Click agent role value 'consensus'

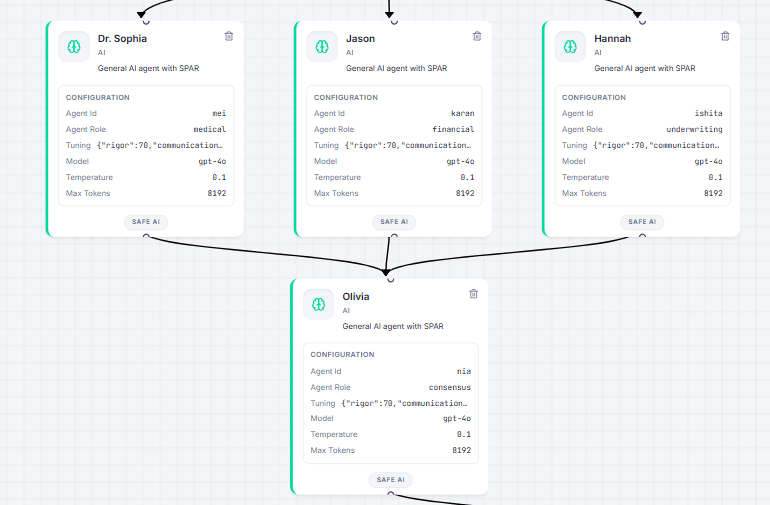[450, 388]
